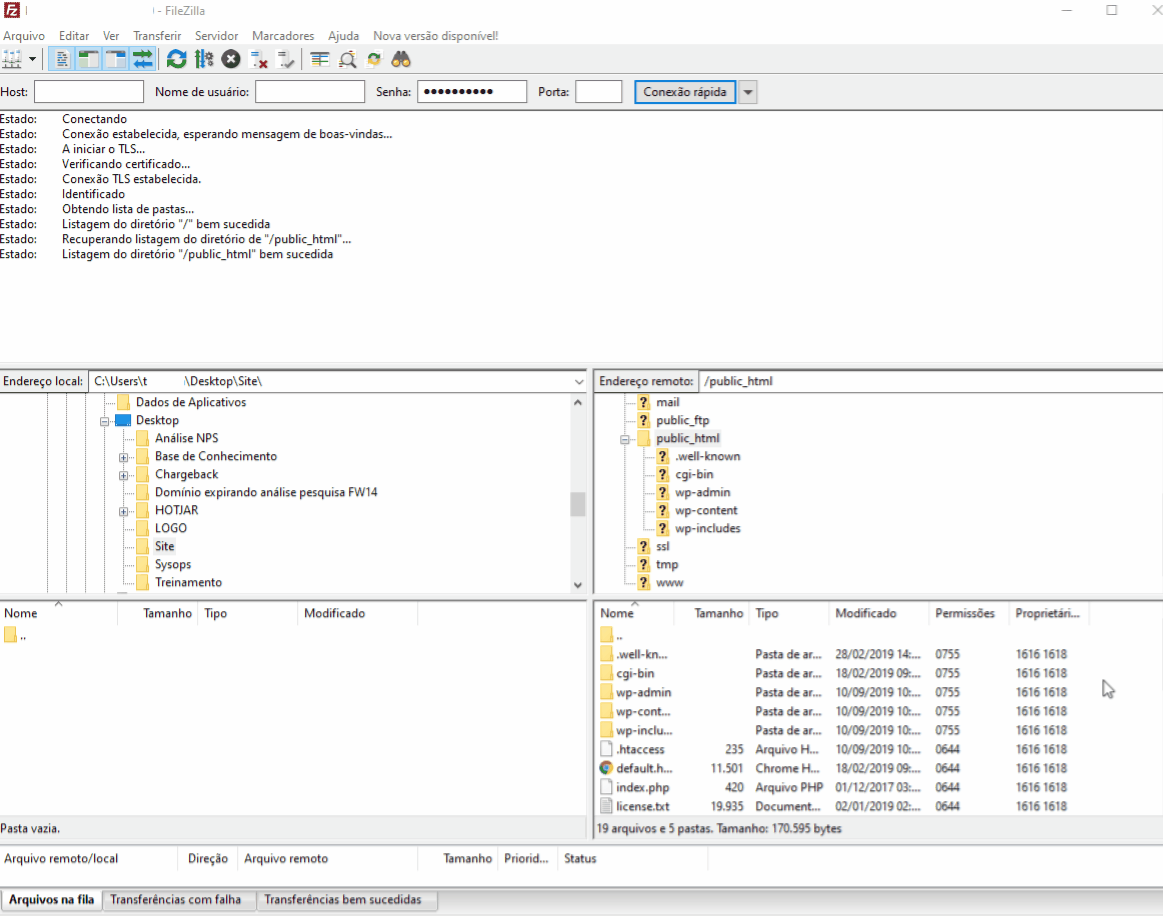Select the Site folder in local tree
Screen dimensions: 1163x916
[x=165, y=547]
